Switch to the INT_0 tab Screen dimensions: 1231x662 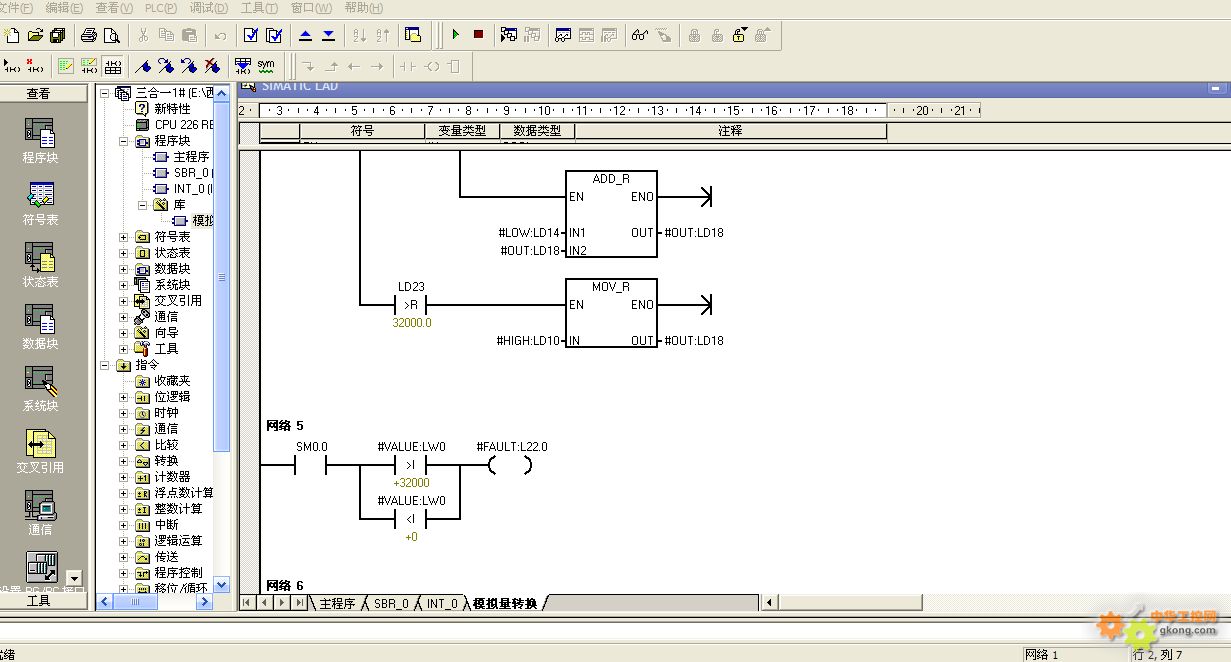click(x=442, y=603)
